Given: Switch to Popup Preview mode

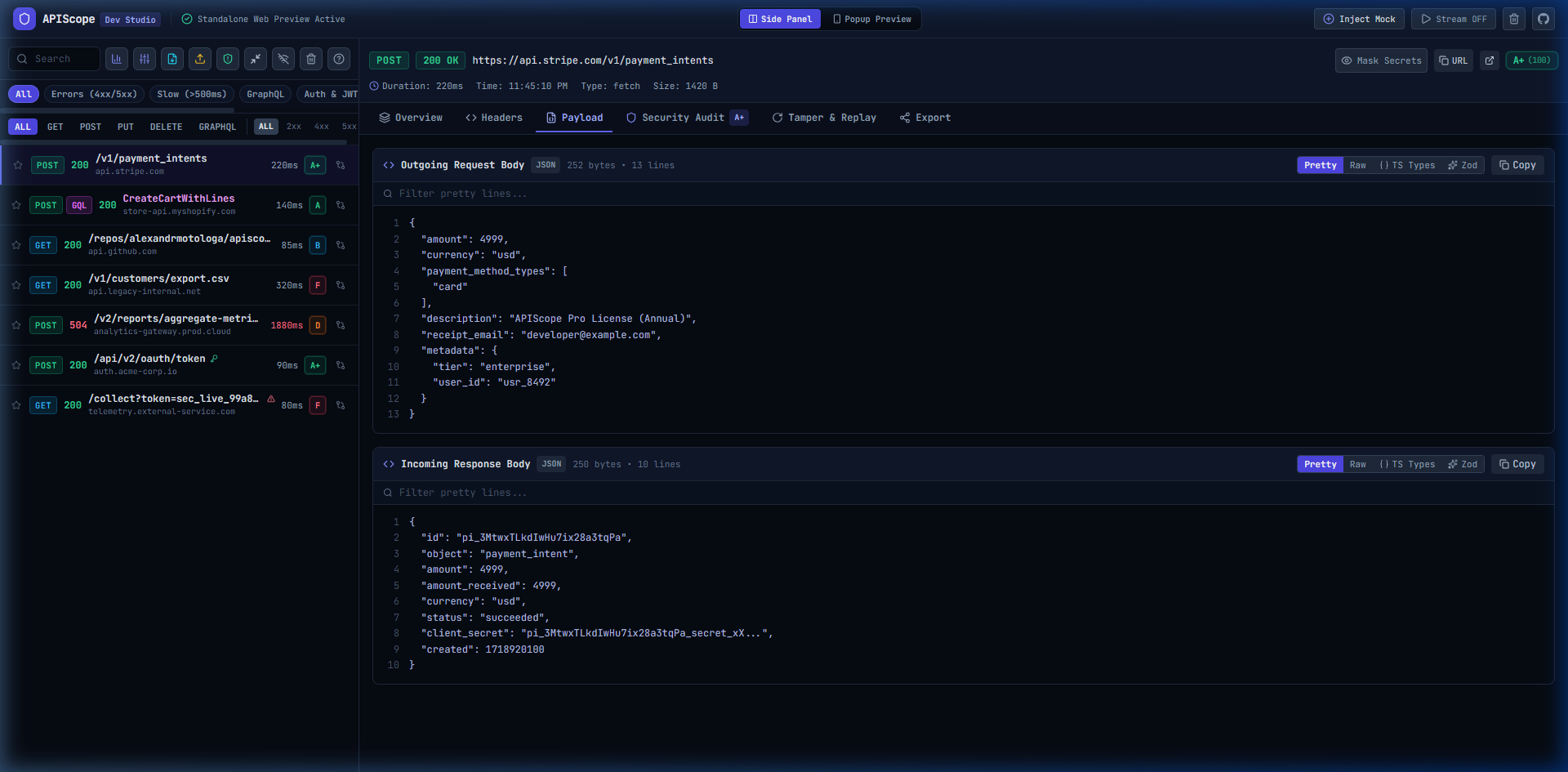Looking at the screenshot, I should (x=871, y=19).
